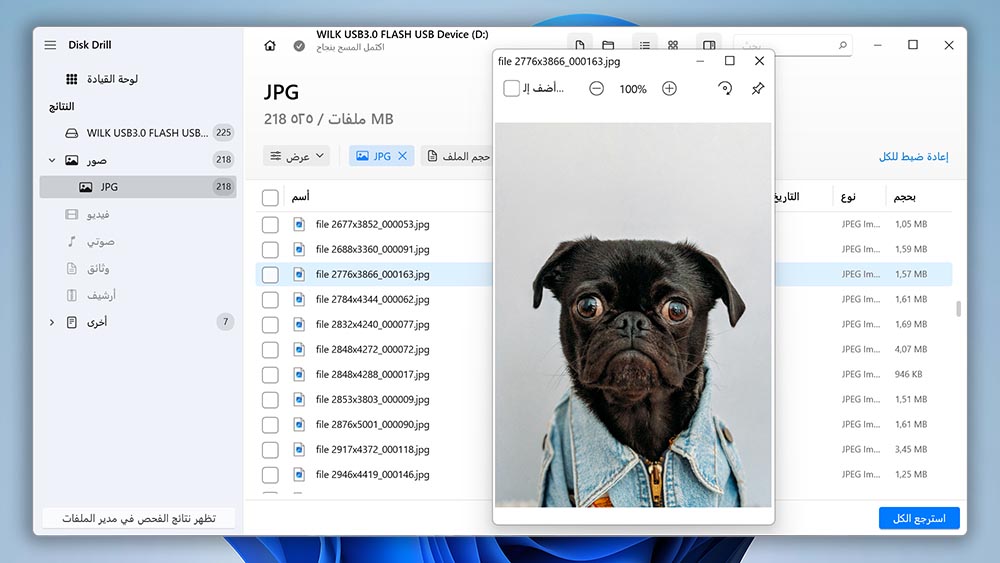
Task: Click the file icon of 2677x3852_000053.jpg
Action: tap(299, 224)
